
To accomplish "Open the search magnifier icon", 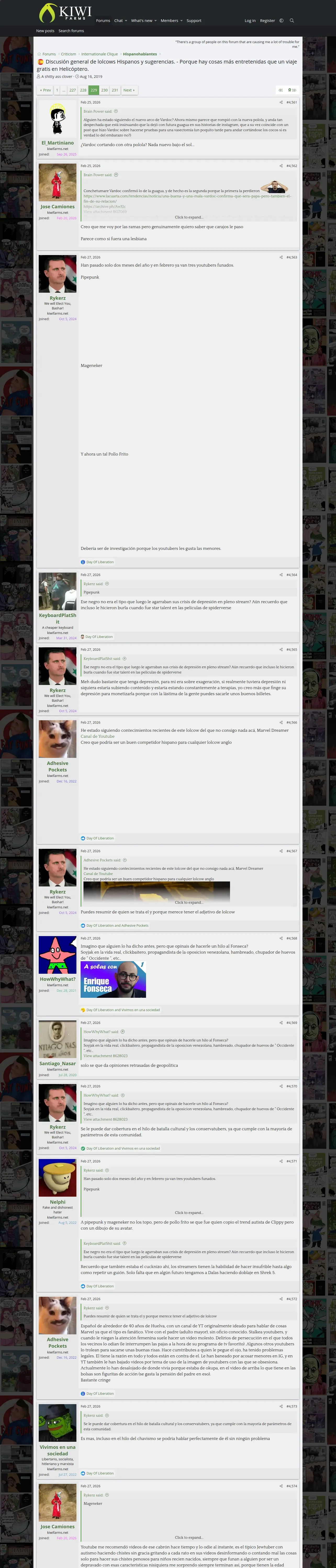I will [x=292, y=21].
